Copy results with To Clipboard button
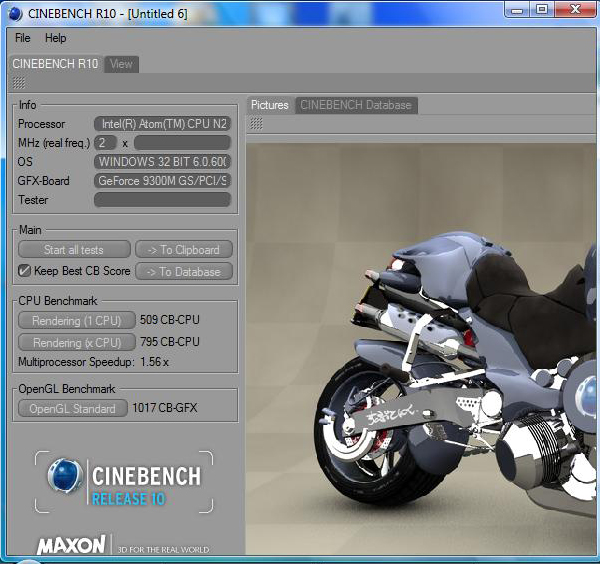Image resolution: width=600 pixels, height=564 pixels. [184, 249]
